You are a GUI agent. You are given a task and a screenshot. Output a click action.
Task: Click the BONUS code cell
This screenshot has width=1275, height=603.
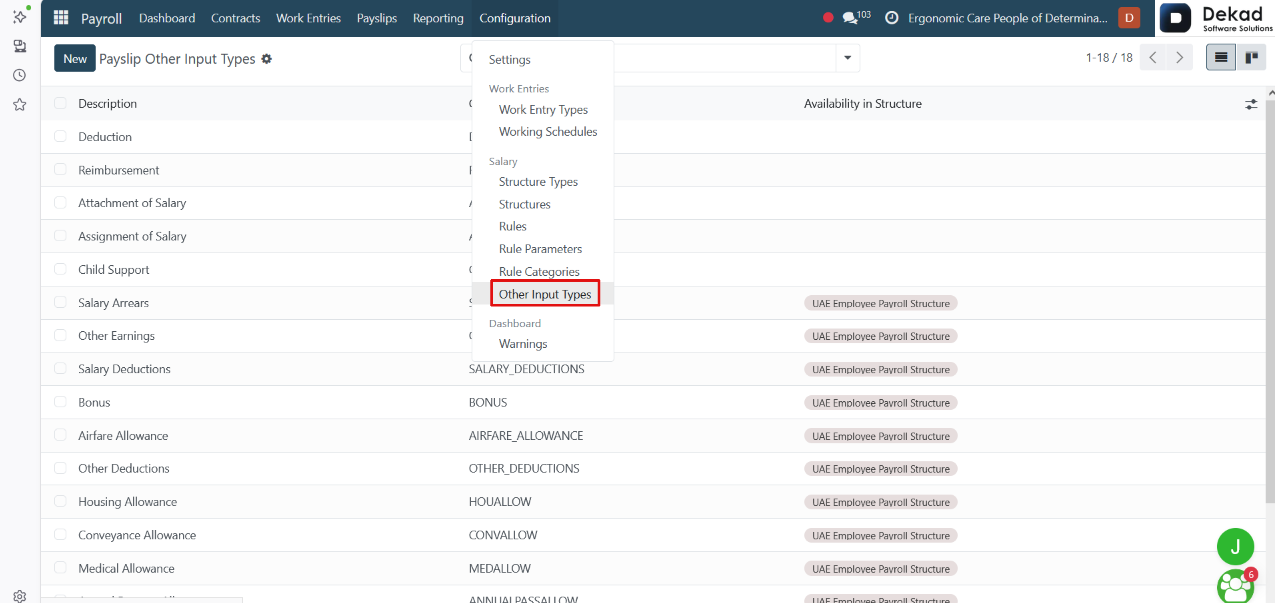coord(488,402)
